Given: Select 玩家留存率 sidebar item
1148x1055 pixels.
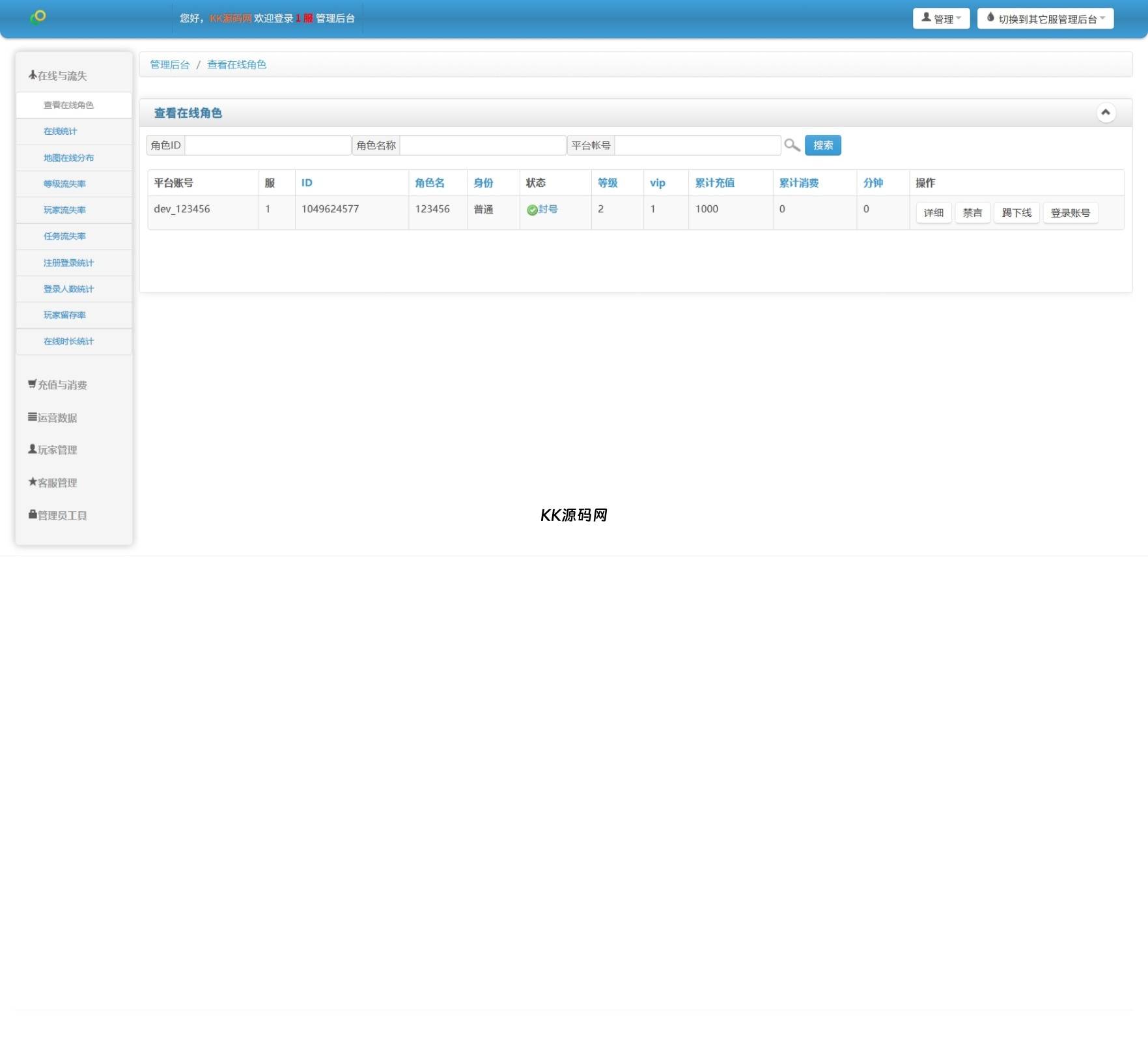Looking at the screenshot, I should click(64, 315).
